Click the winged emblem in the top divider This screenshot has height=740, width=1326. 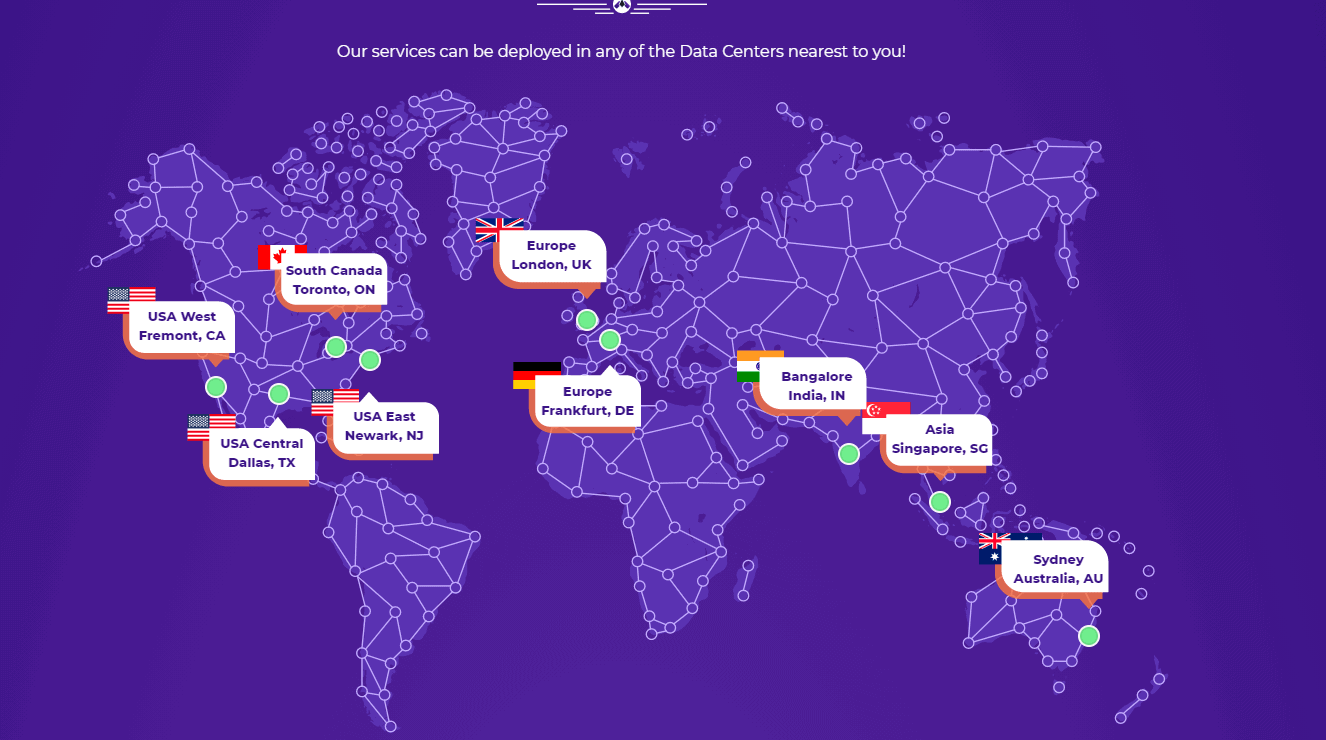pyautogui.click(x=621, y=6)
